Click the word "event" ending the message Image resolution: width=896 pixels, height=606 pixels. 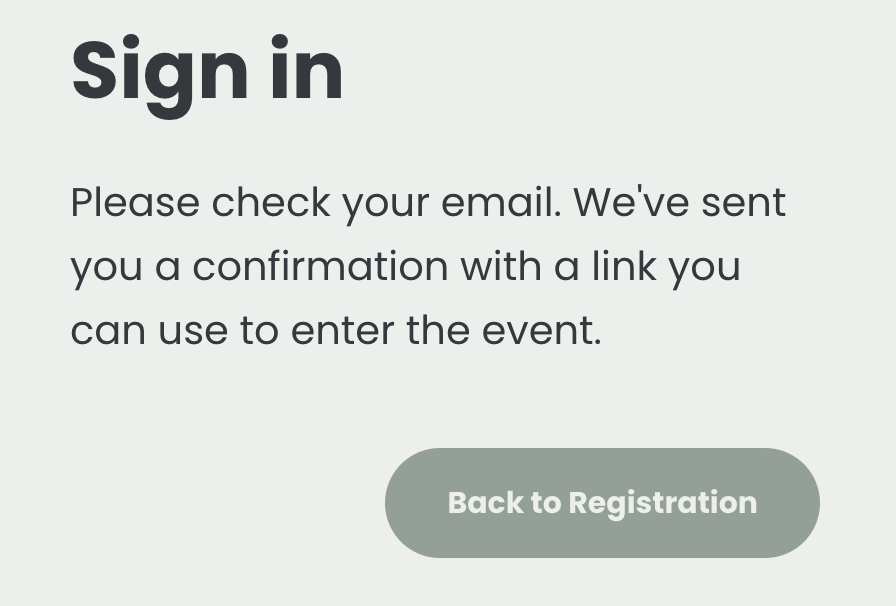[x=541, y=330]
